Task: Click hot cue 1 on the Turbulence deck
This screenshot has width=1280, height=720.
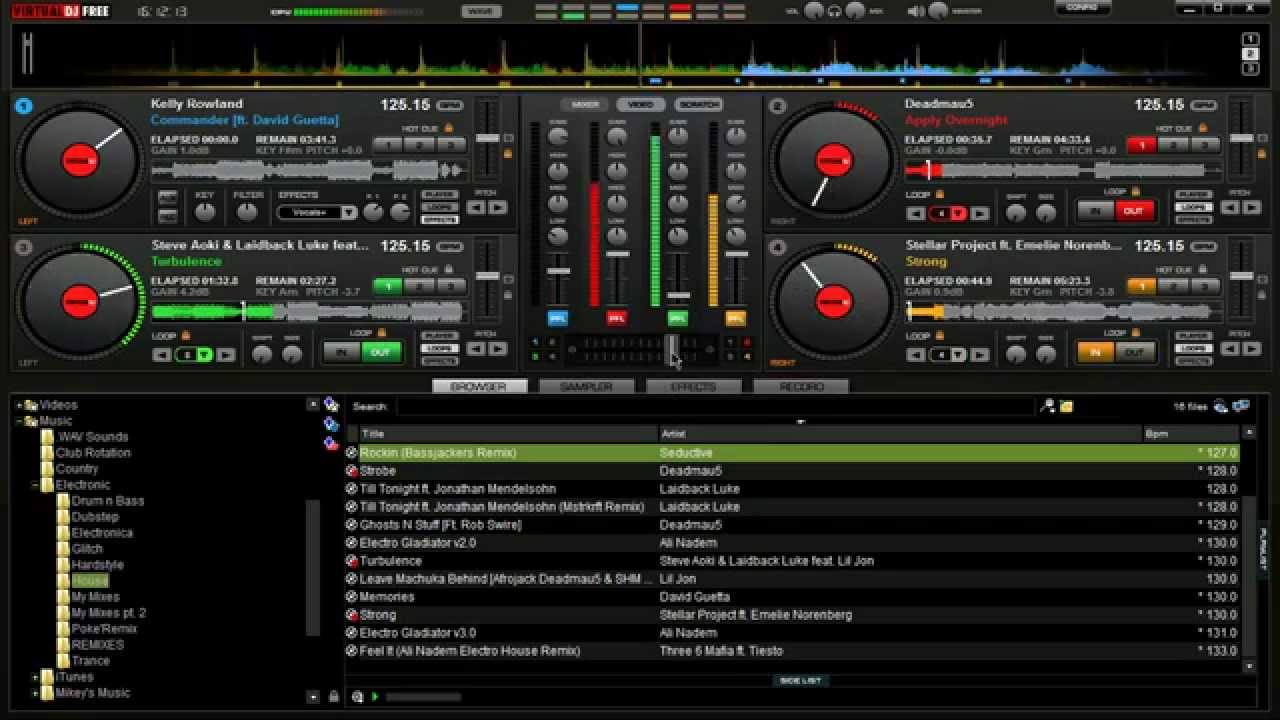Action: 388,286
